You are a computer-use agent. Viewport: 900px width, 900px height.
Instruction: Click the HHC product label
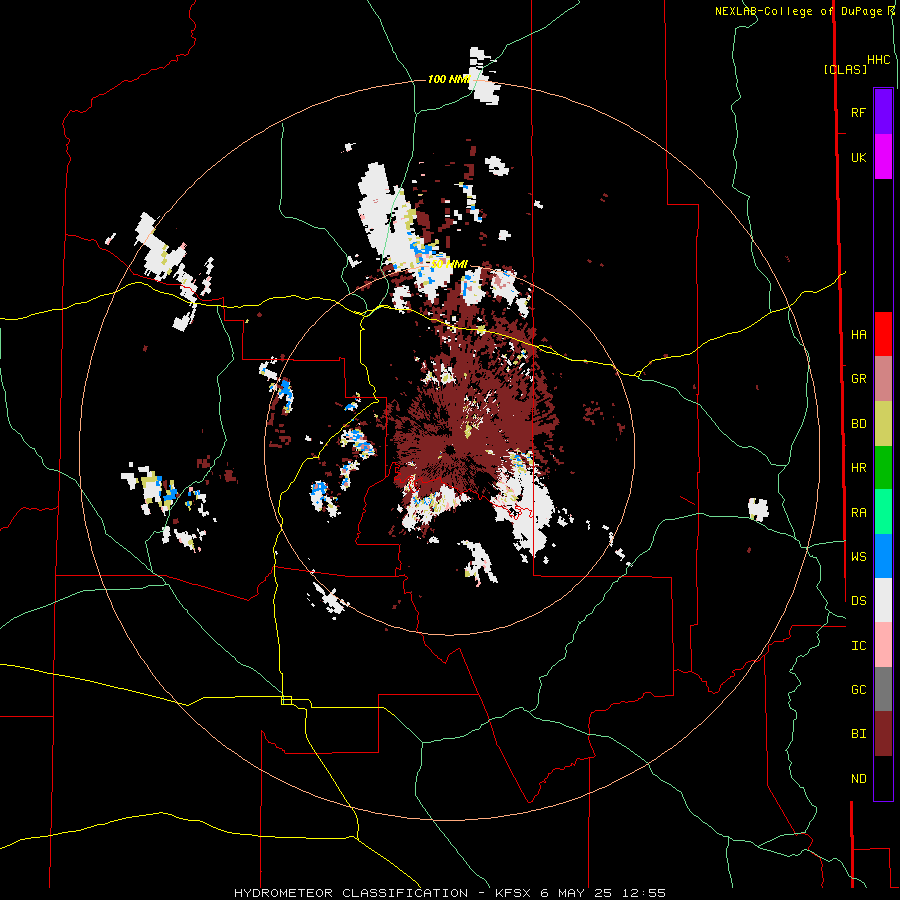point(878,60)
